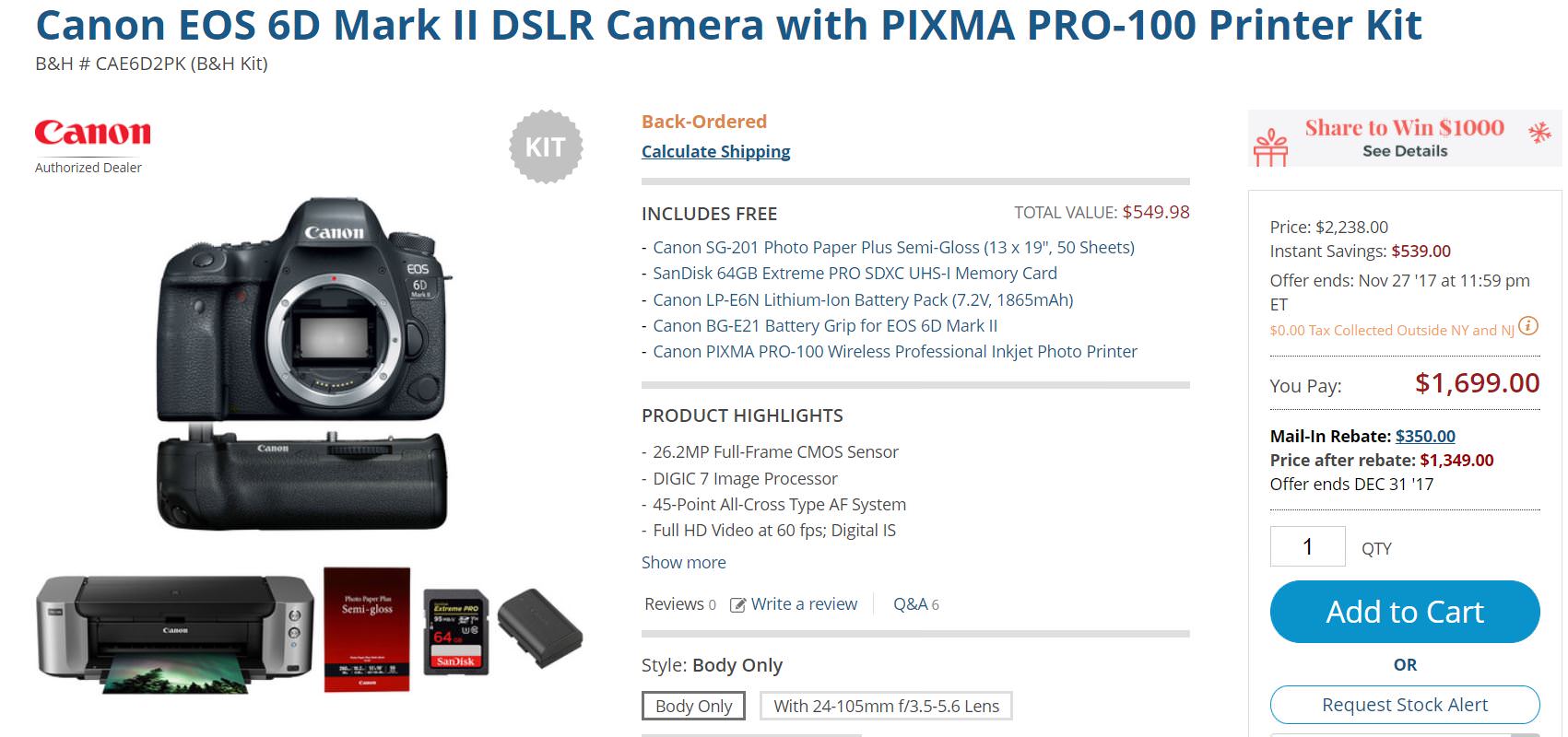Image resolution: width=1568 pixels, height=737 pixels.
Task: Click the gift box Share to Win icon
Action: 1270,147
